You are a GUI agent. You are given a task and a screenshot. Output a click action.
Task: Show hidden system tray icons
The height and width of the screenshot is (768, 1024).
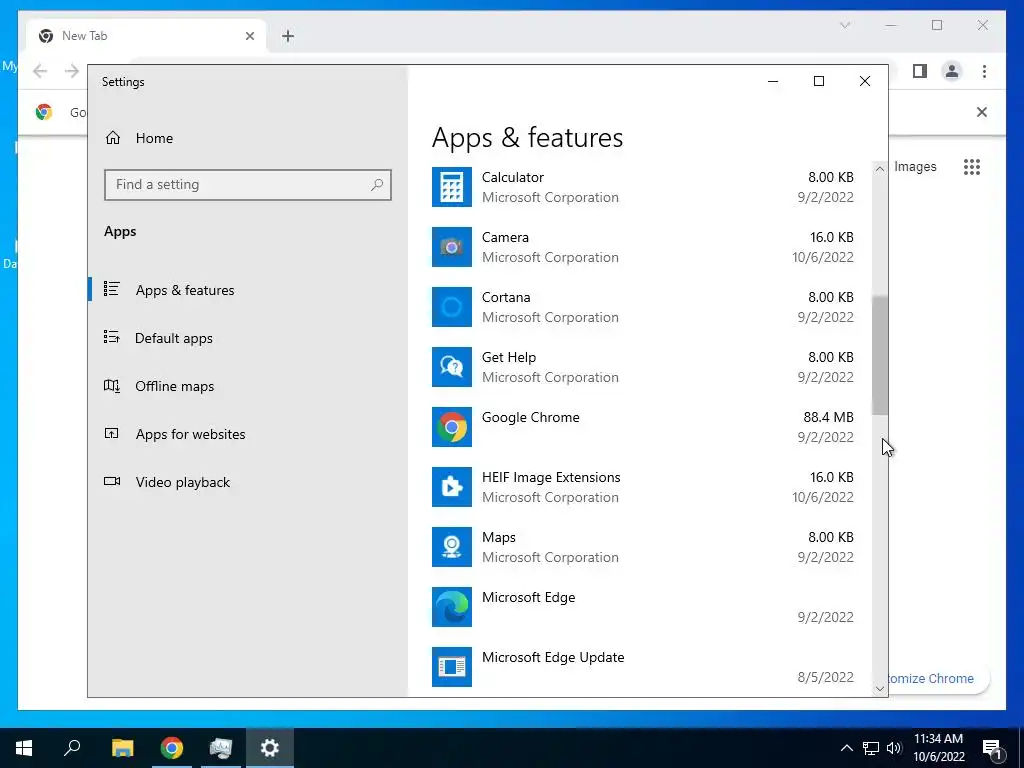(846, 748)
